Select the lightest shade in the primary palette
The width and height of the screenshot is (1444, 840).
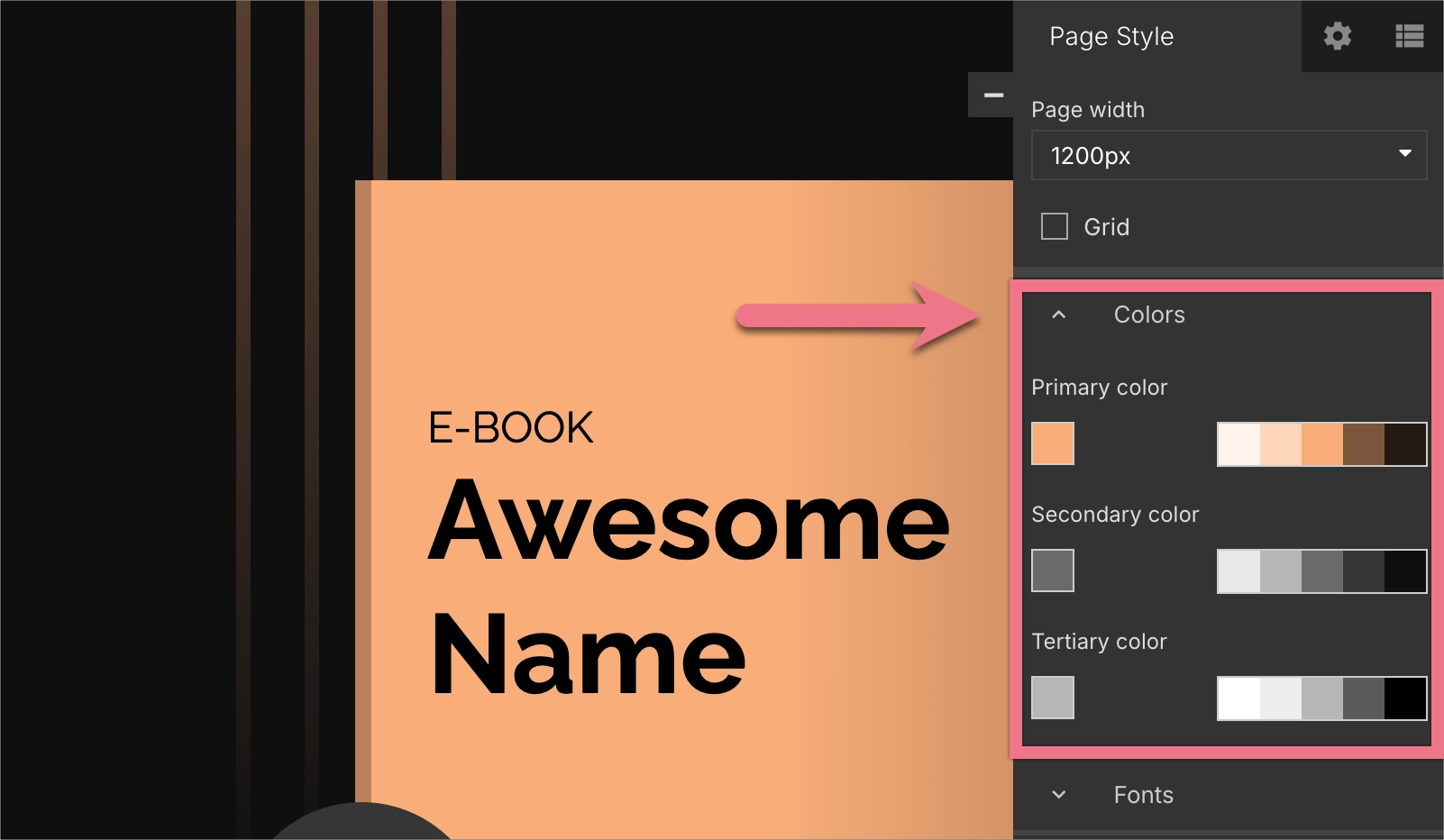coord(1238,443)
